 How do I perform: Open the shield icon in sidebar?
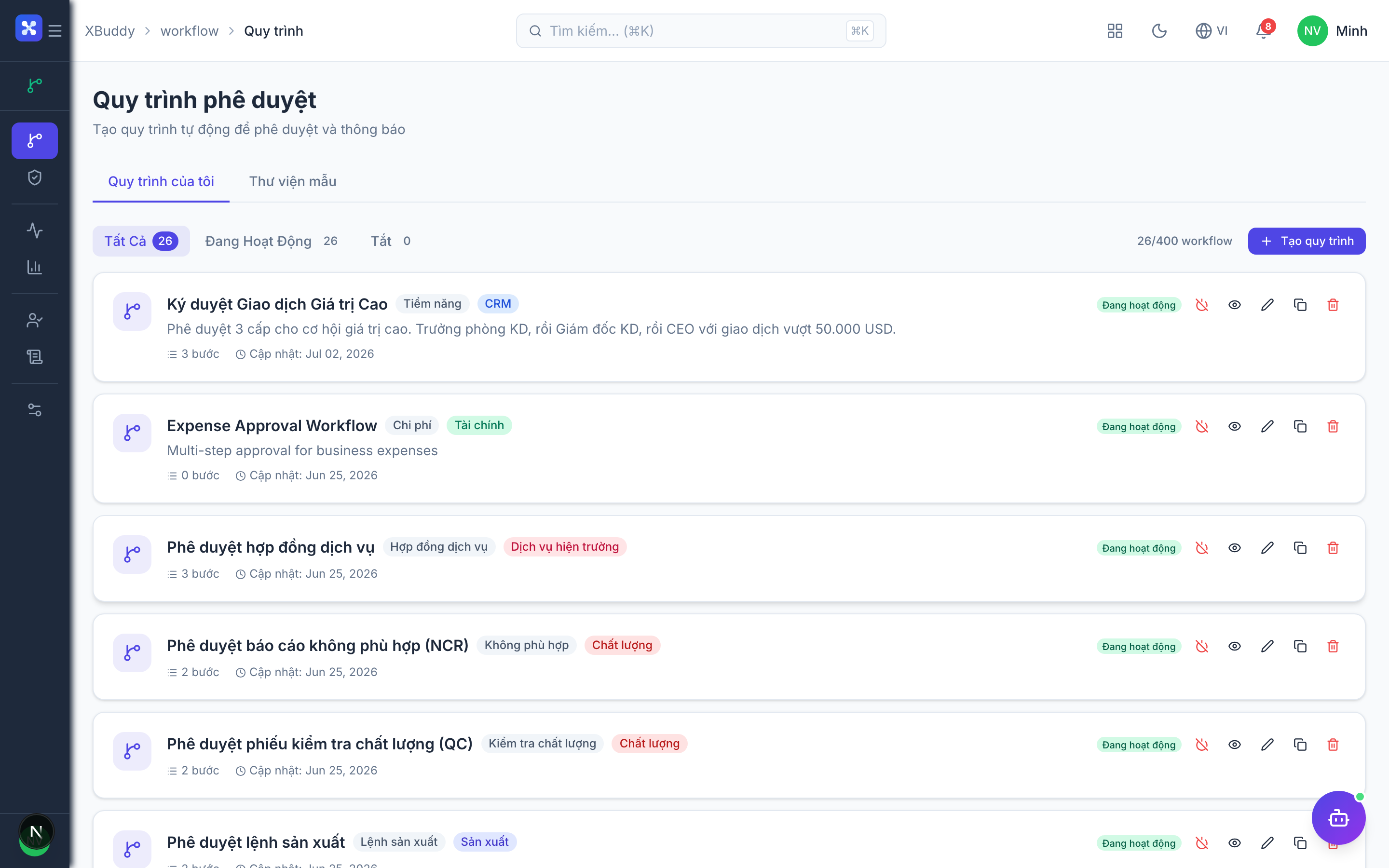(x=34, y=177)
